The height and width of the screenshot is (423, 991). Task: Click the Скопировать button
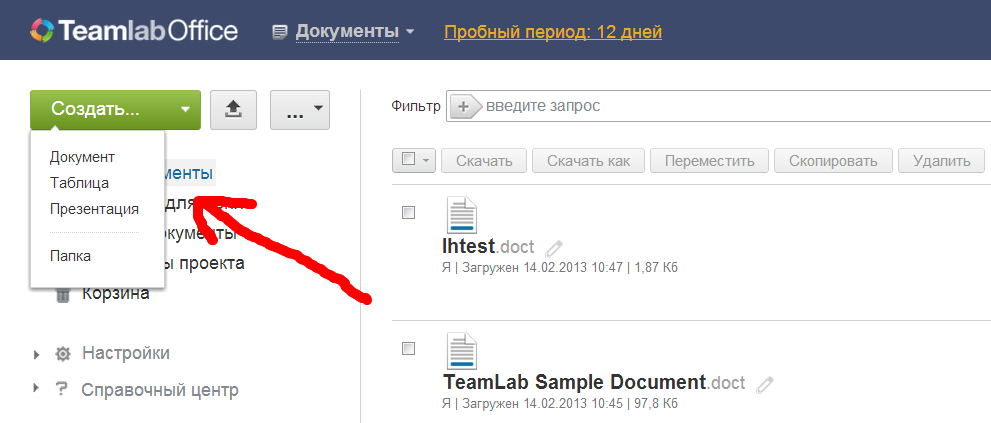point(833,161)
